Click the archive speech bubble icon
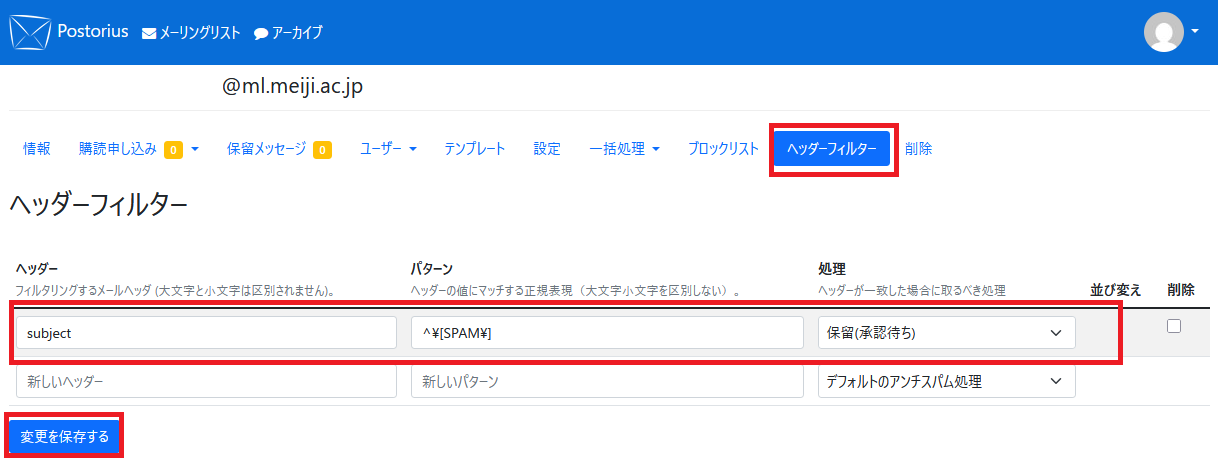The width and height of the screenshot is (1218, 458). 261,33
